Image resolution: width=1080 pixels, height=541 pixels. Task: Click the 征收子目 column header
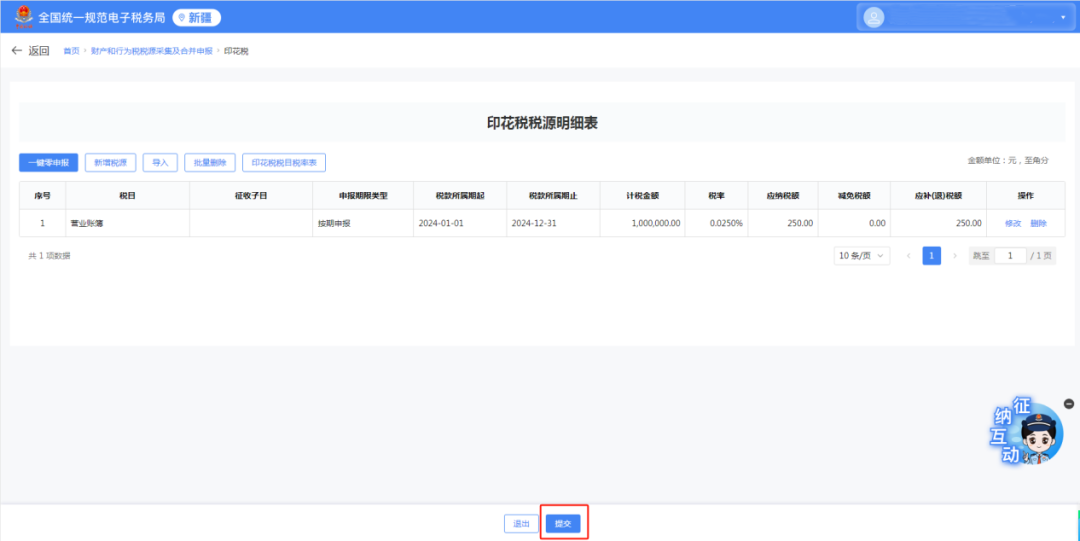(x=251, y=196)
